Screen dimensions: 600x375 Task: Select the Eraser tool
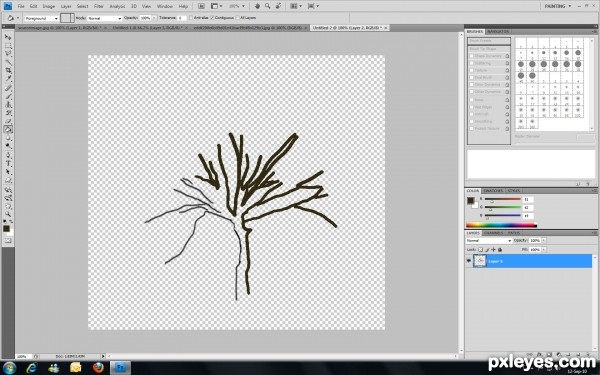pyautogui.click(x=8, y=121)
